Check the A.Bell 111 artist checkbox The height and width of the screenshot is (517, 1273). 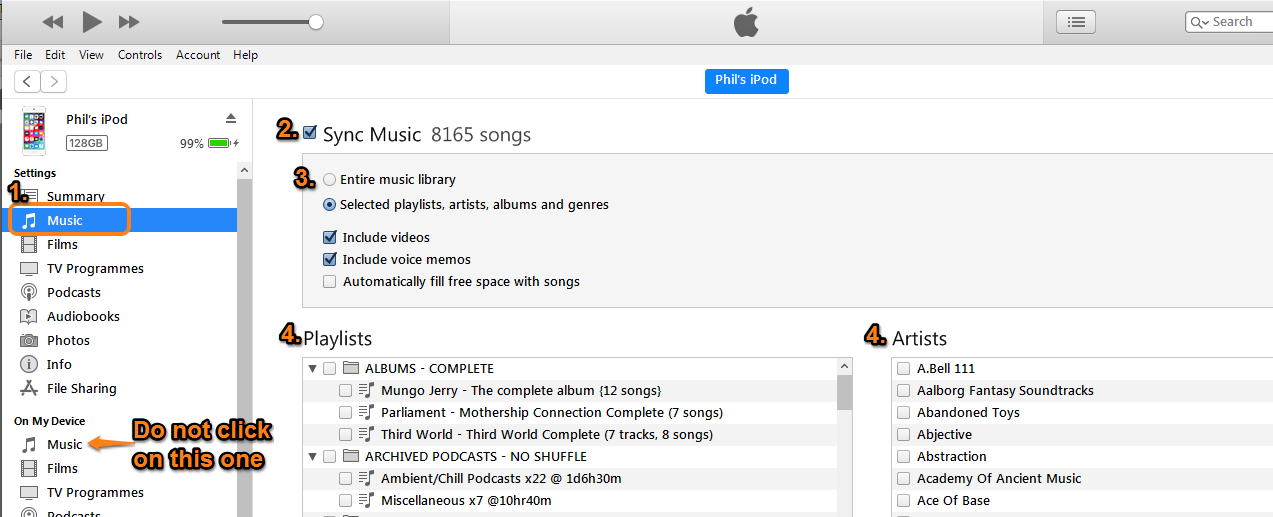click(904, 369)
